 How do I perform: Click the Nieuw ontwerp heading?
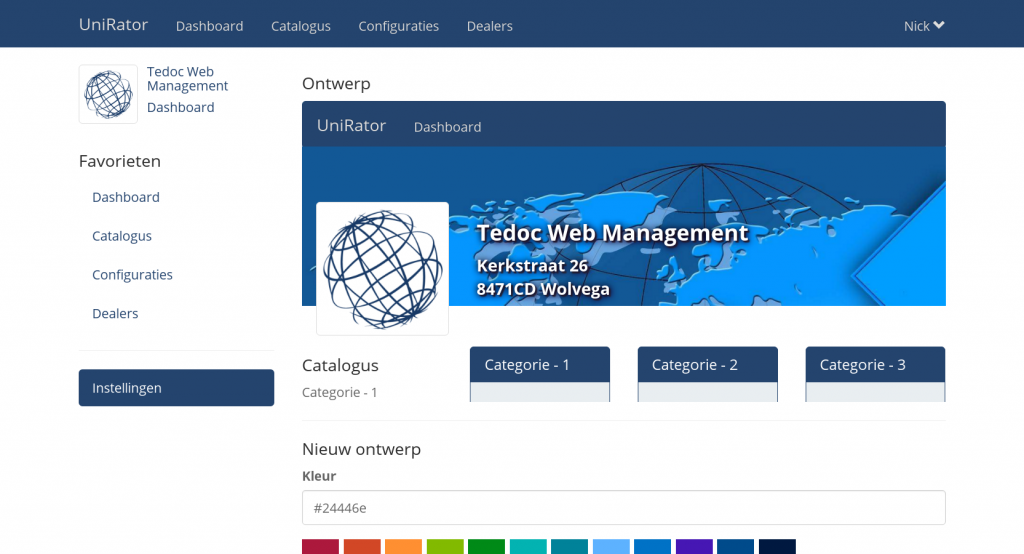[x=361, y=449]
